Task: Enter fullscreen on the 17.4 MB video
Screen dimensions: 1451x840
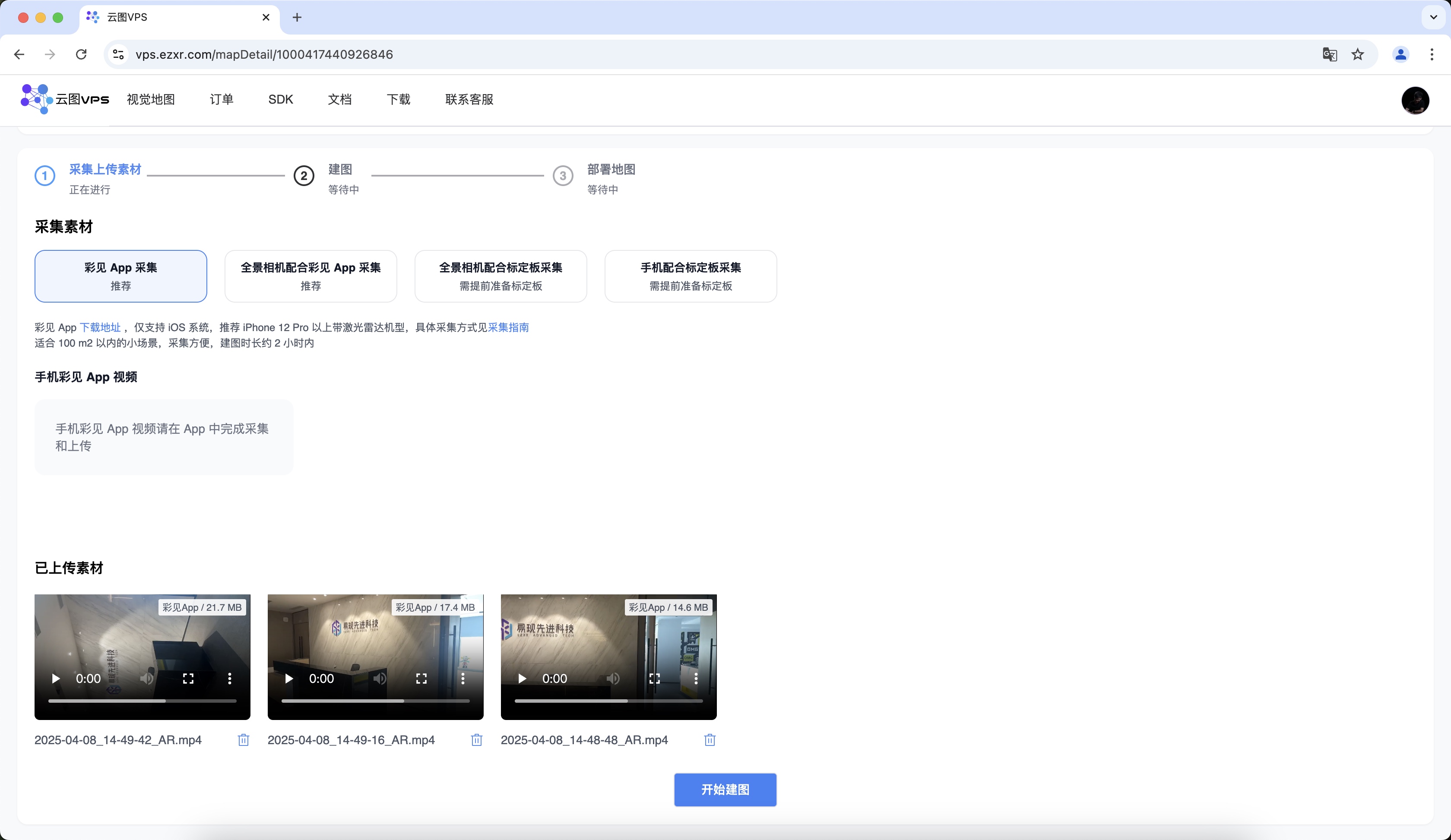Action: [421, 678]
